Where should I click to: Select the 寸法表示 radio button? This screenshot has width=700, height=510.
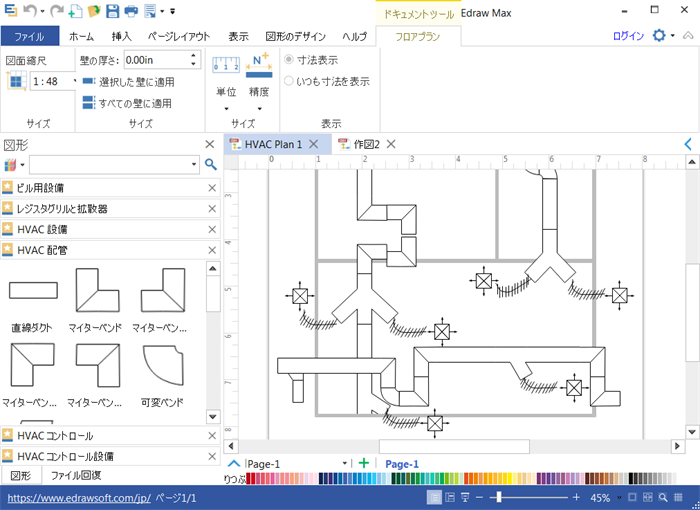coord(289,60)
